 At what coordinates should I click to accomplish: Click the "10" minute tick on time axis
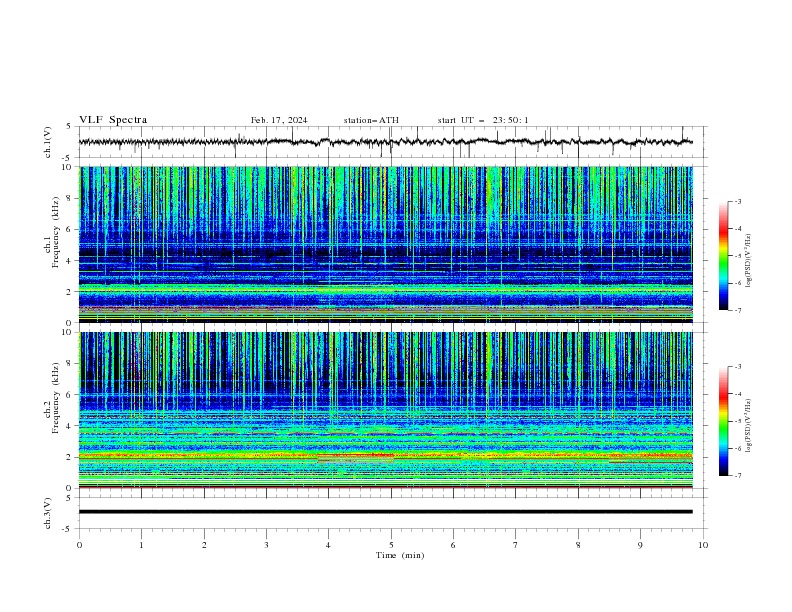(703, 545)
